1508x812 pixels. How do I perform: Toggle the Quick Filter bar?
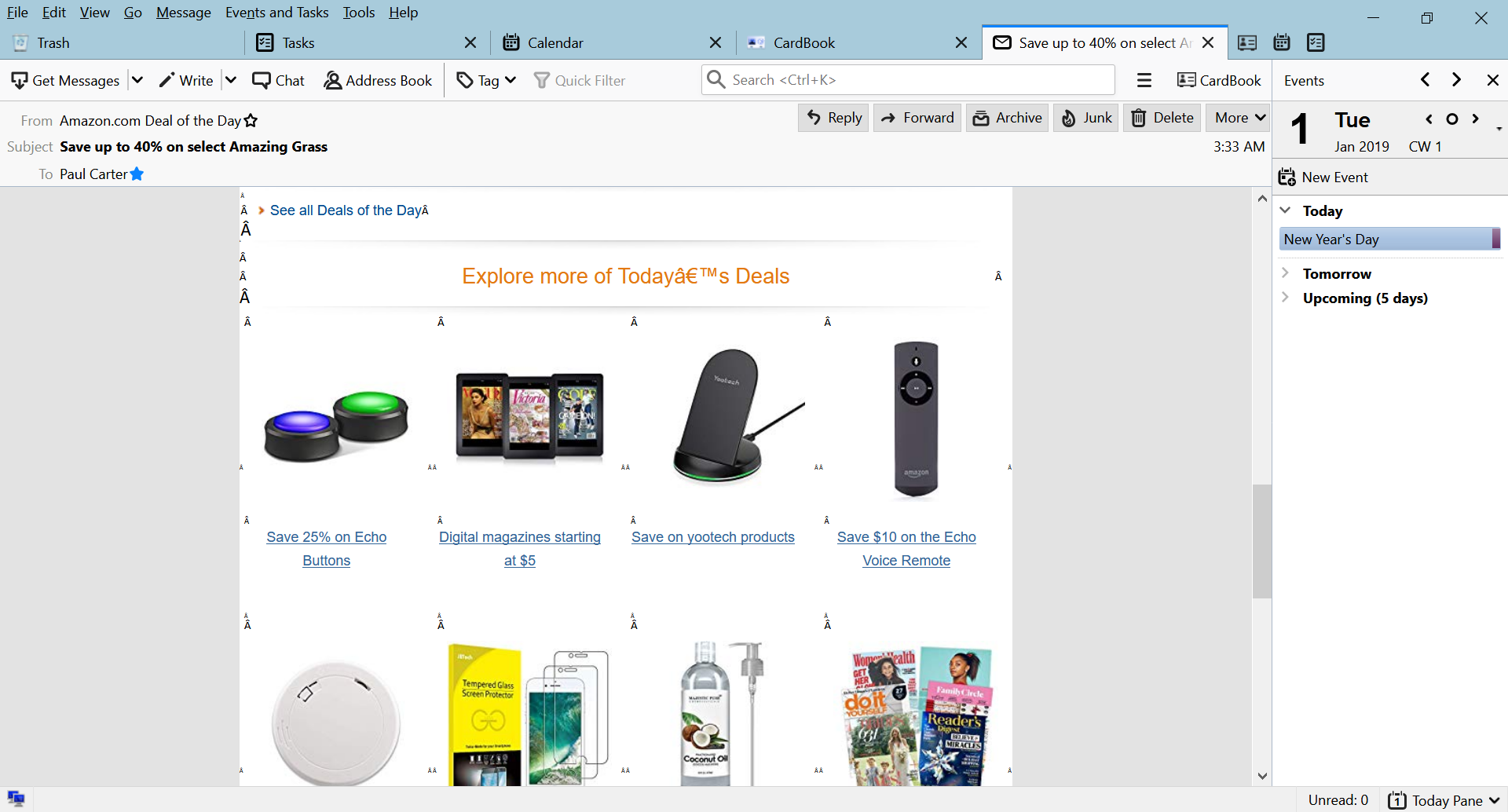pyautogui.click(x=580, y=80)
